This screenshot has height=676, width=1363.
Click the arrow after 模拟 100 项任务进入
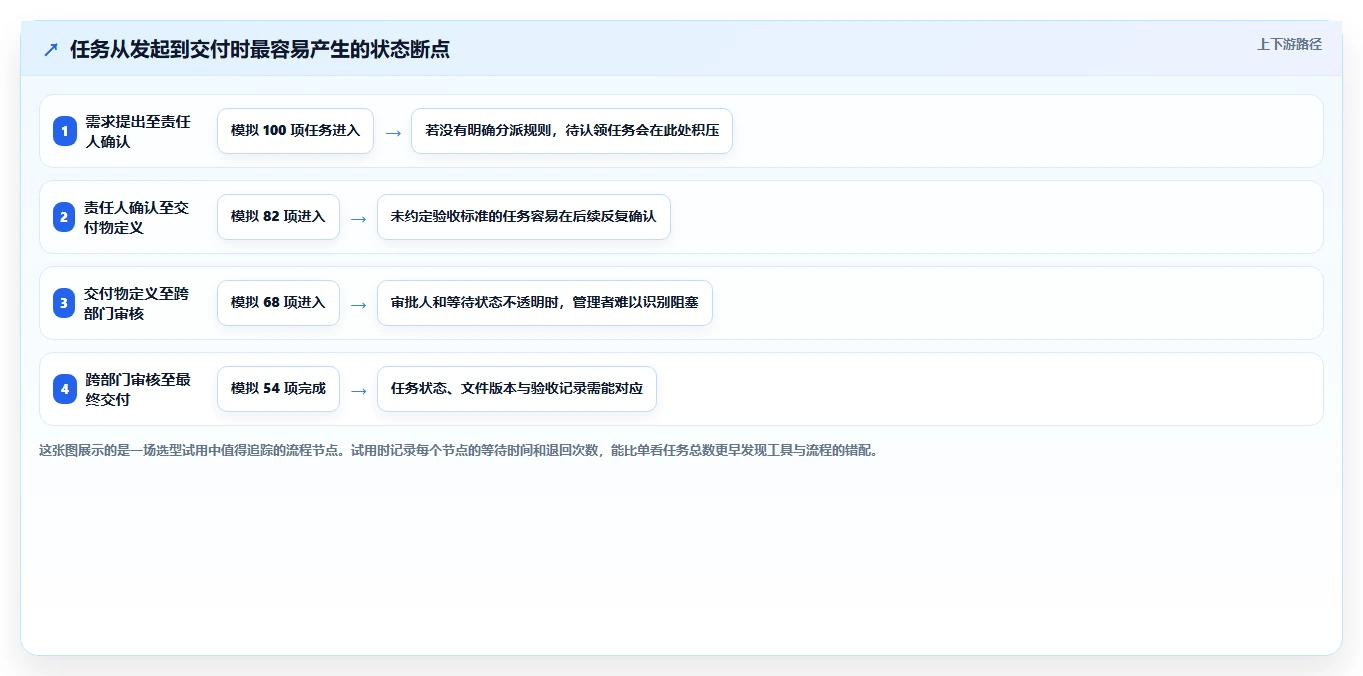pyautogui.click(x=393, y=132)
